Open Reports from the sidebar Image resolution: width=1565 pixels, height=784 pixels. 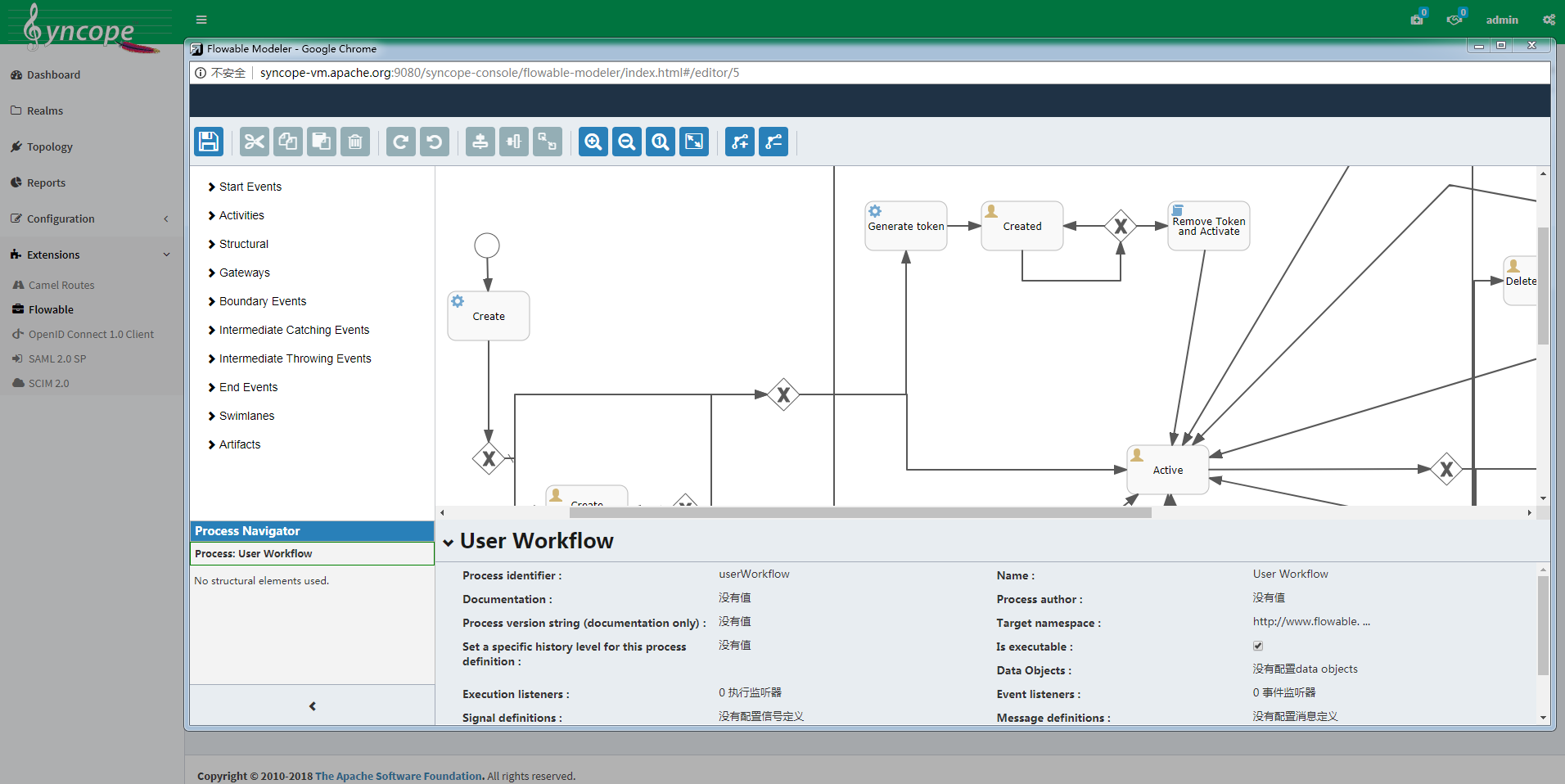(x=46, y=182)
